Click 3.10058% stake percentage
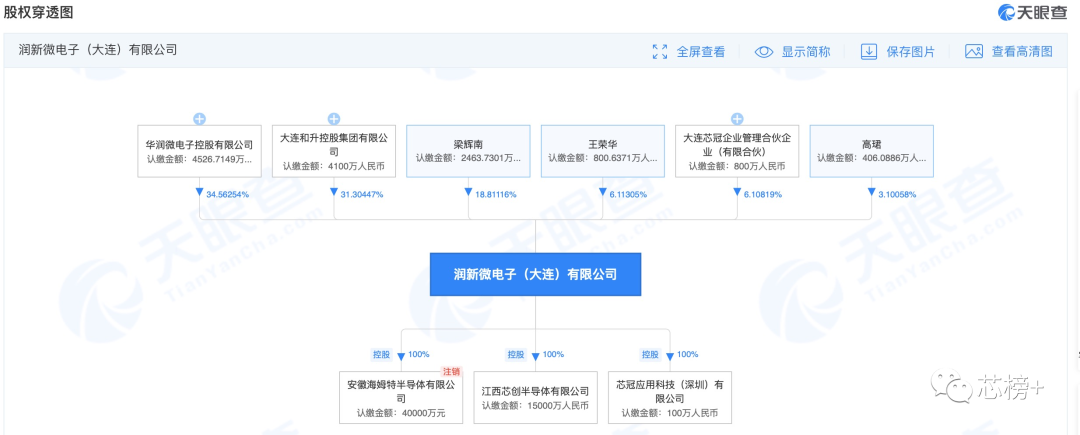 point(897,195)
